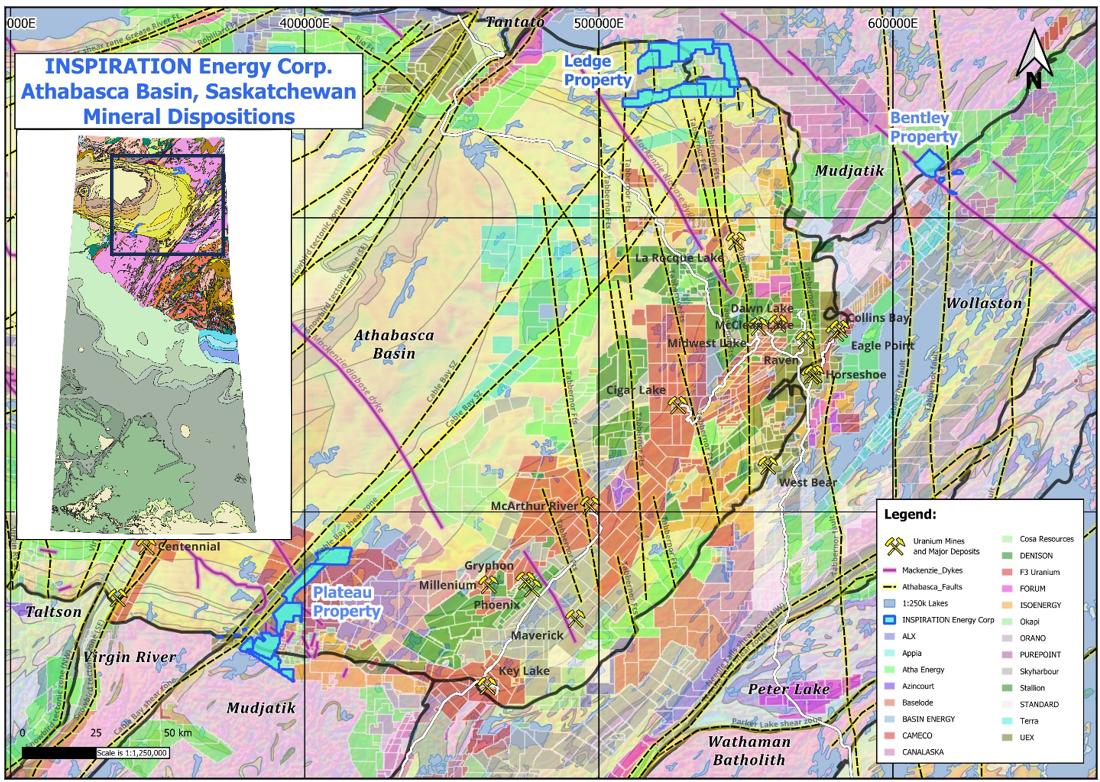The height and width of the screenshot is (782, 1100).
Task: Select the West Bear mine symbol
Action: 768,465
